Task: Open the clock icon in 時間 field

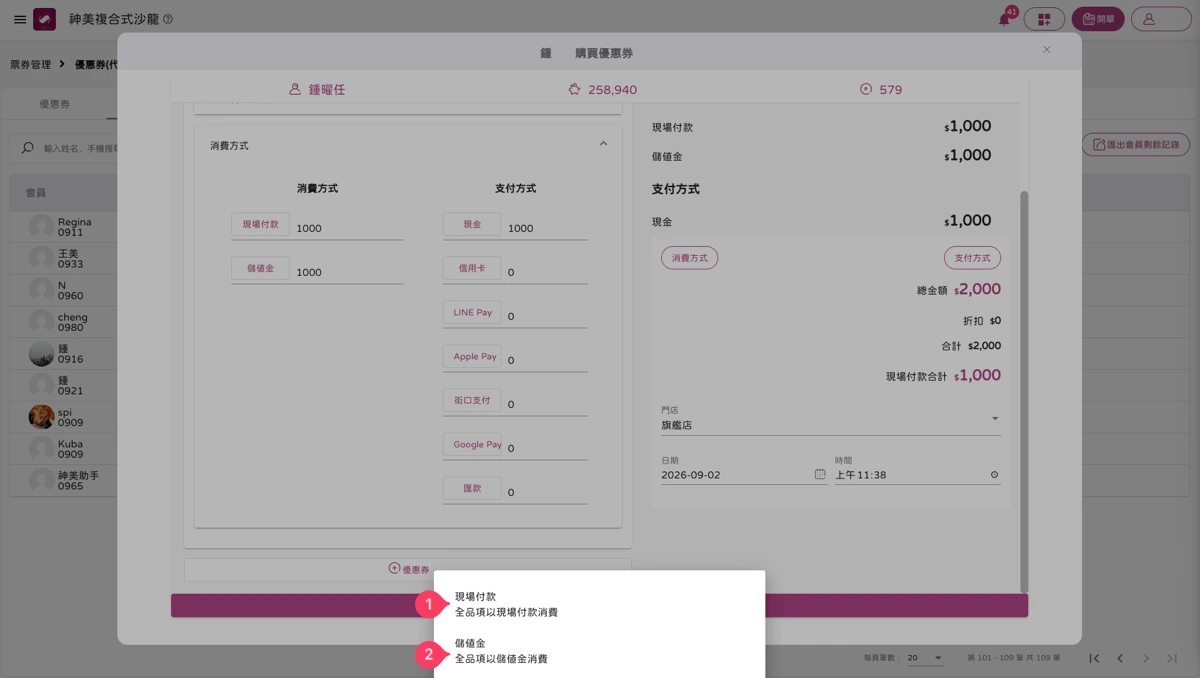Action: tap(994, 474)
